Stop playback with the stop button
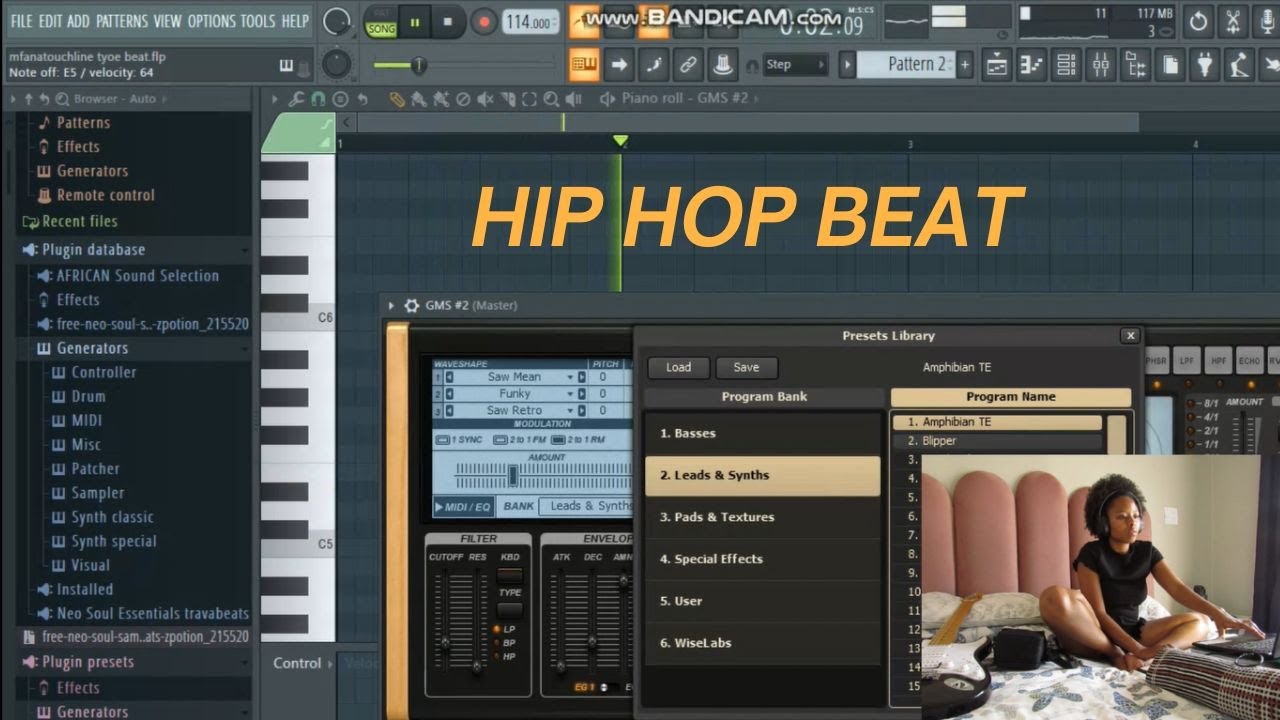Screen dimensions: 1280x720 pos(447,22)
